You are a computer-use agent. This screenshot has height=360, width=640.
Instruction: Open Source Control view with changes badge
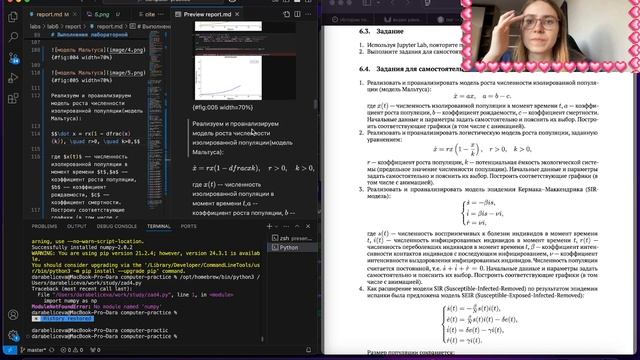(13, 58)
